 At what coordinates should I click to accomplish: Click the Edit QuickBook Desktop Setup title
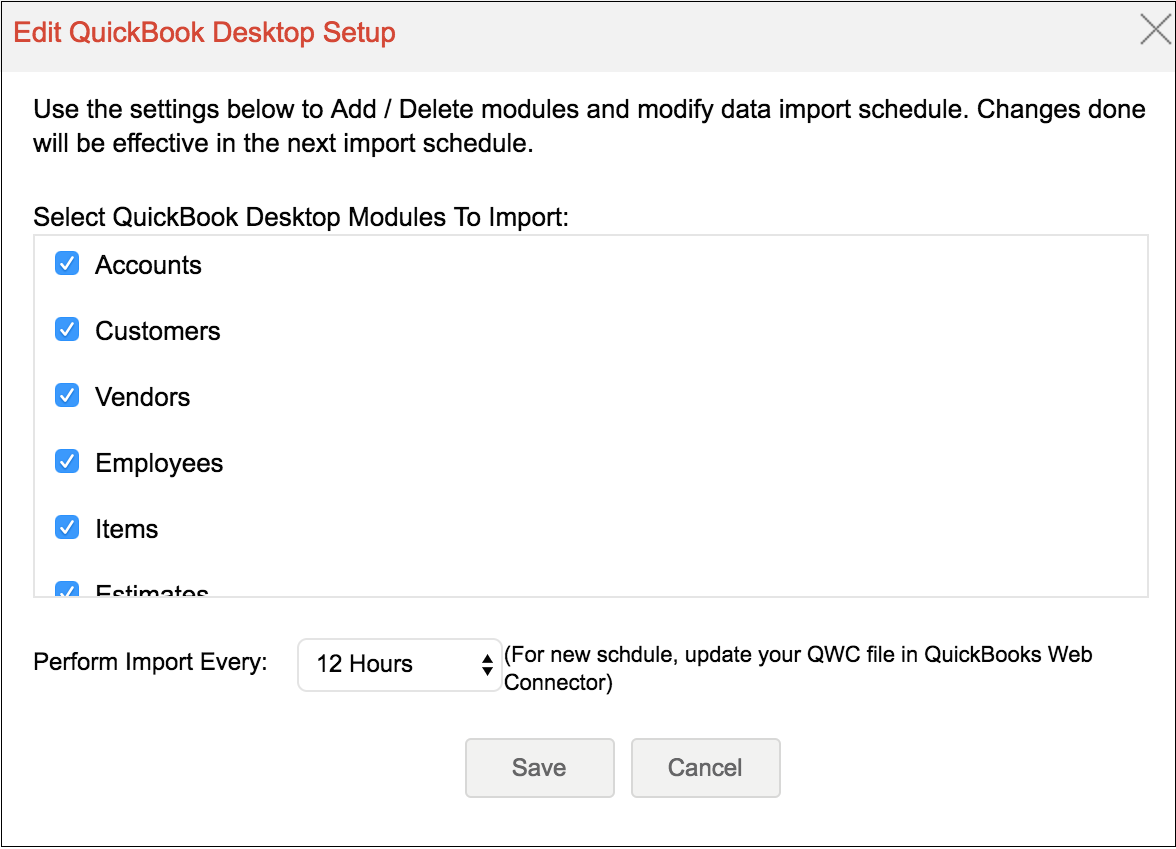click(x=204, y=32)
